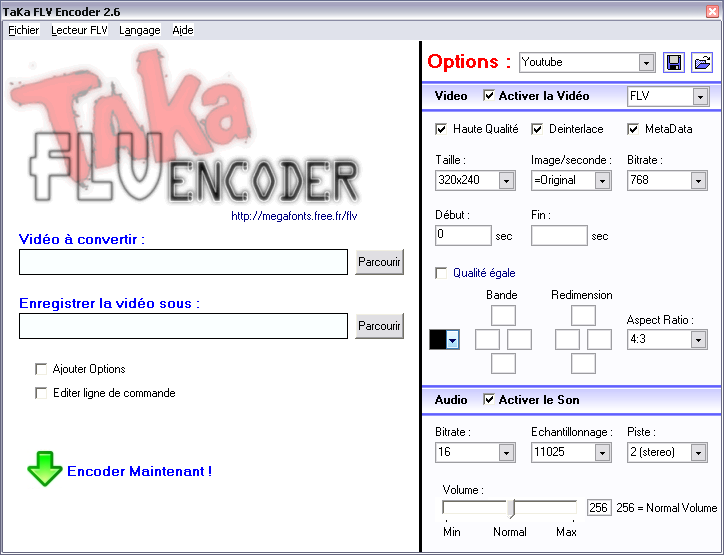
Task: Enable the Qualité égale option
Action: click(441, 273)
